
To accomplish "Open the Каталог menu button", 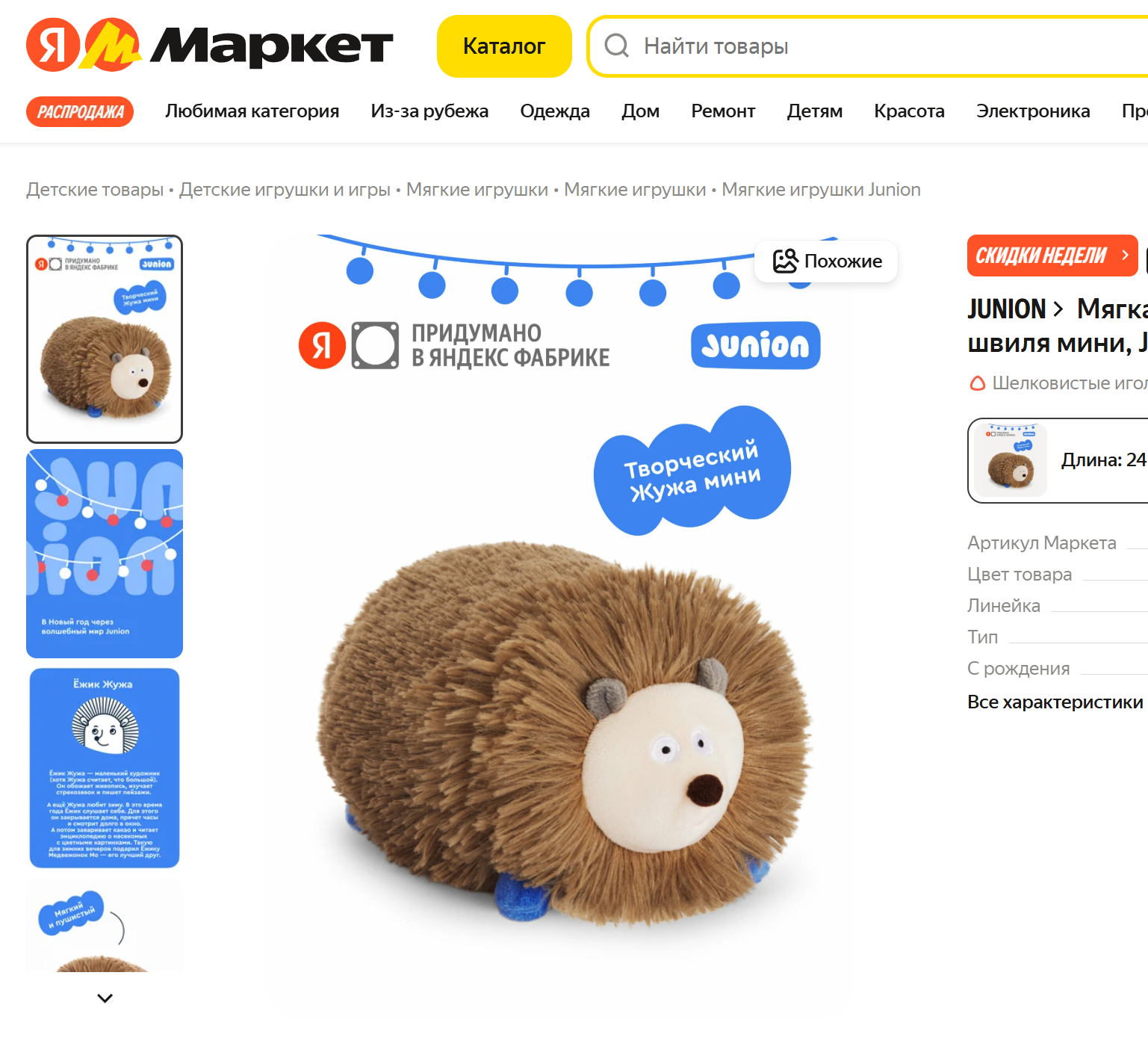I will click(504, 46).
